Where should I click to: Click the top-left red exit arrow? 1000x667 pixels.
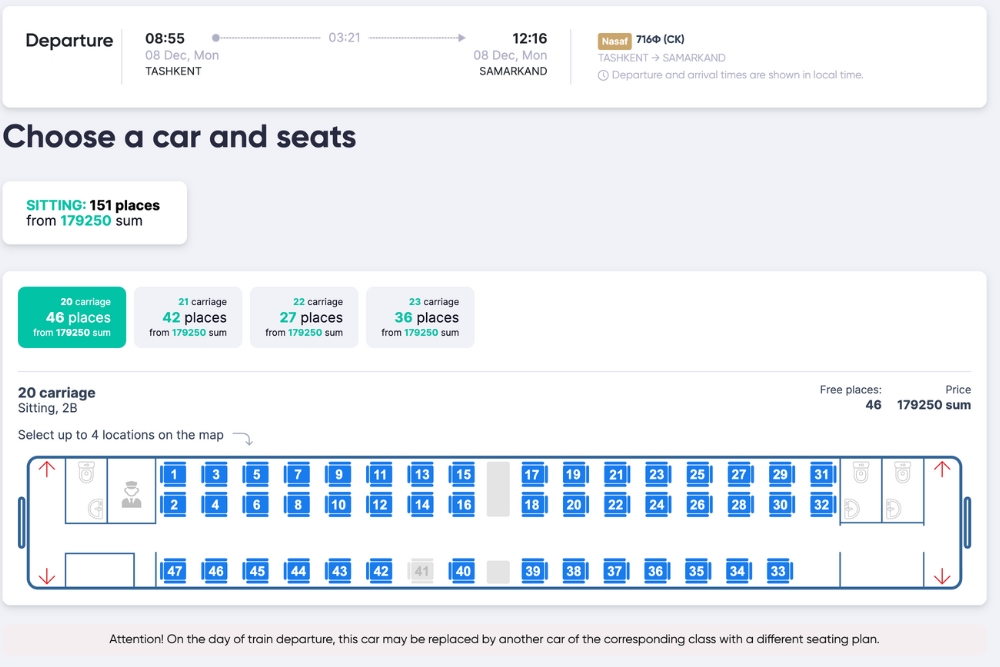coord(46,469)
